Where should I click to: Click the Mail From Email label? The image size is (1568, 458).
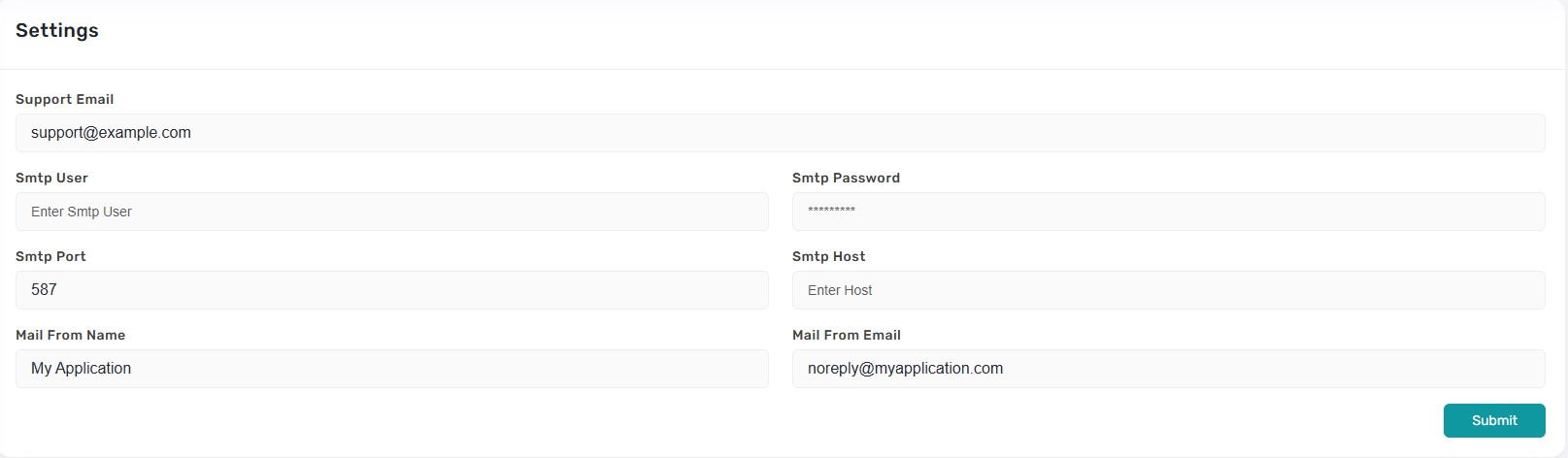point(846,335)
